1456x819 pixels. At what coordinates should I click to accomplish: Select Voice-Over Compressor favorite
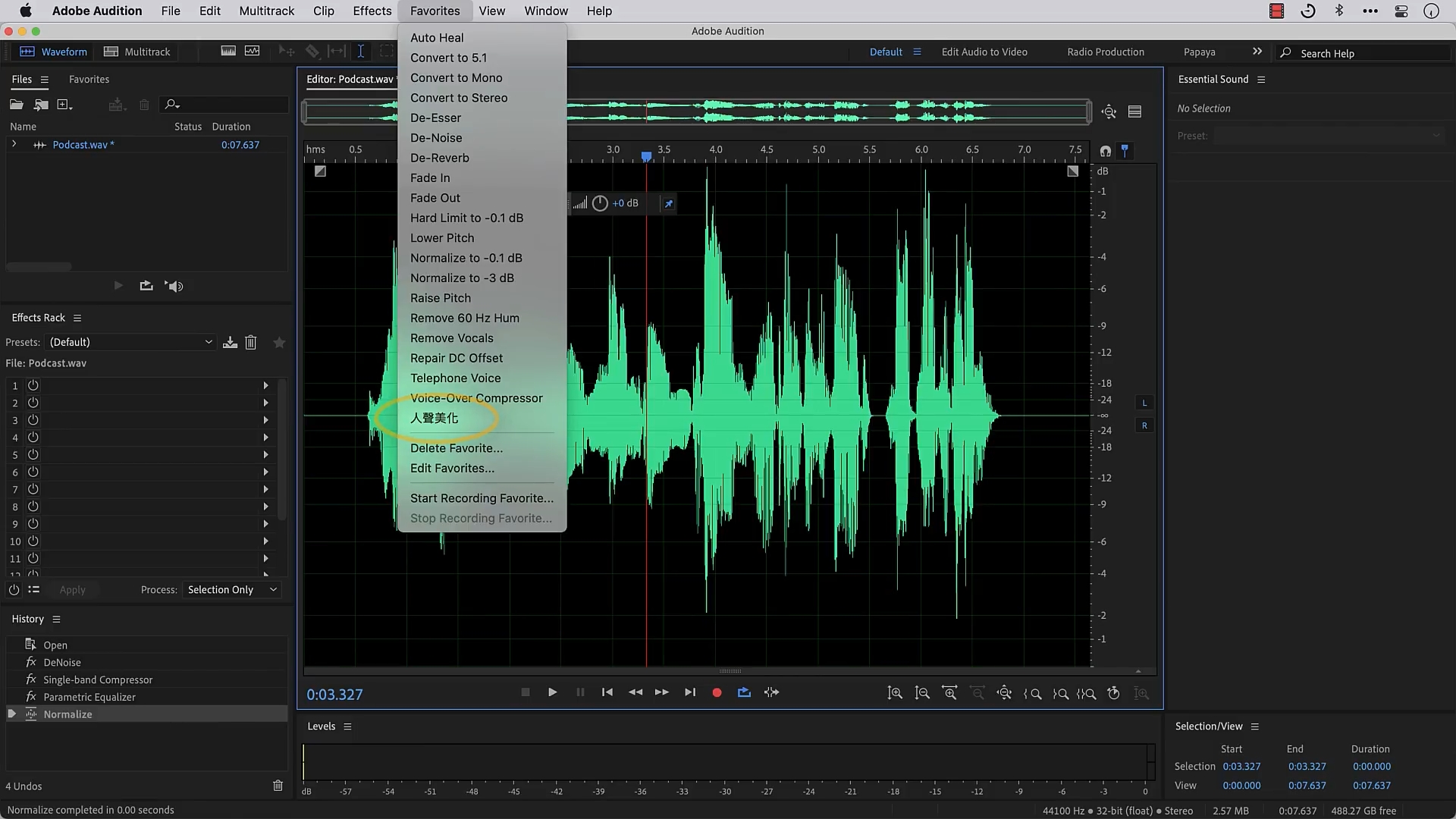click(476, 398)
